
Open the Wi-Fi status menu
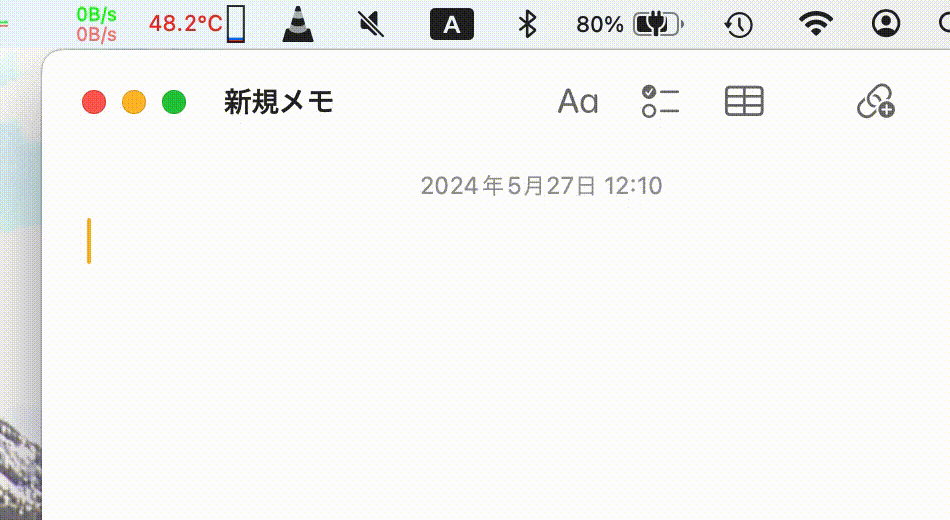815,24
